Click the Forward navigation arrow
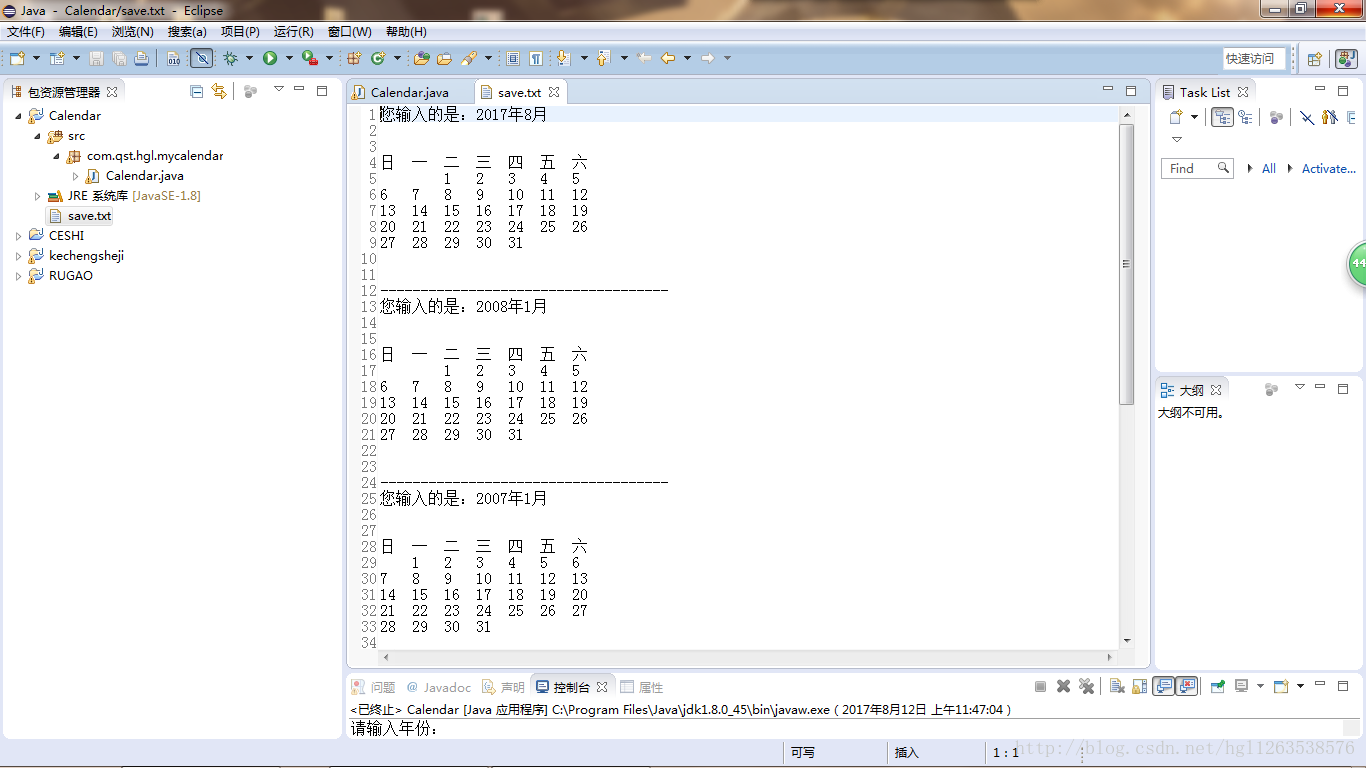Viewport: 1366px width, 768px height. click(x=708, y=58)
